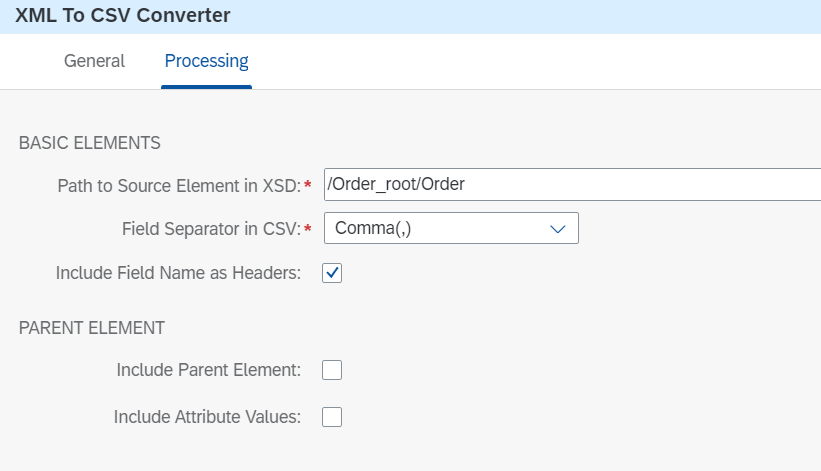Click the red asterisk after Field Separator in CSV
The width and height of the screenshot is (821, 471).
(308, 228)
